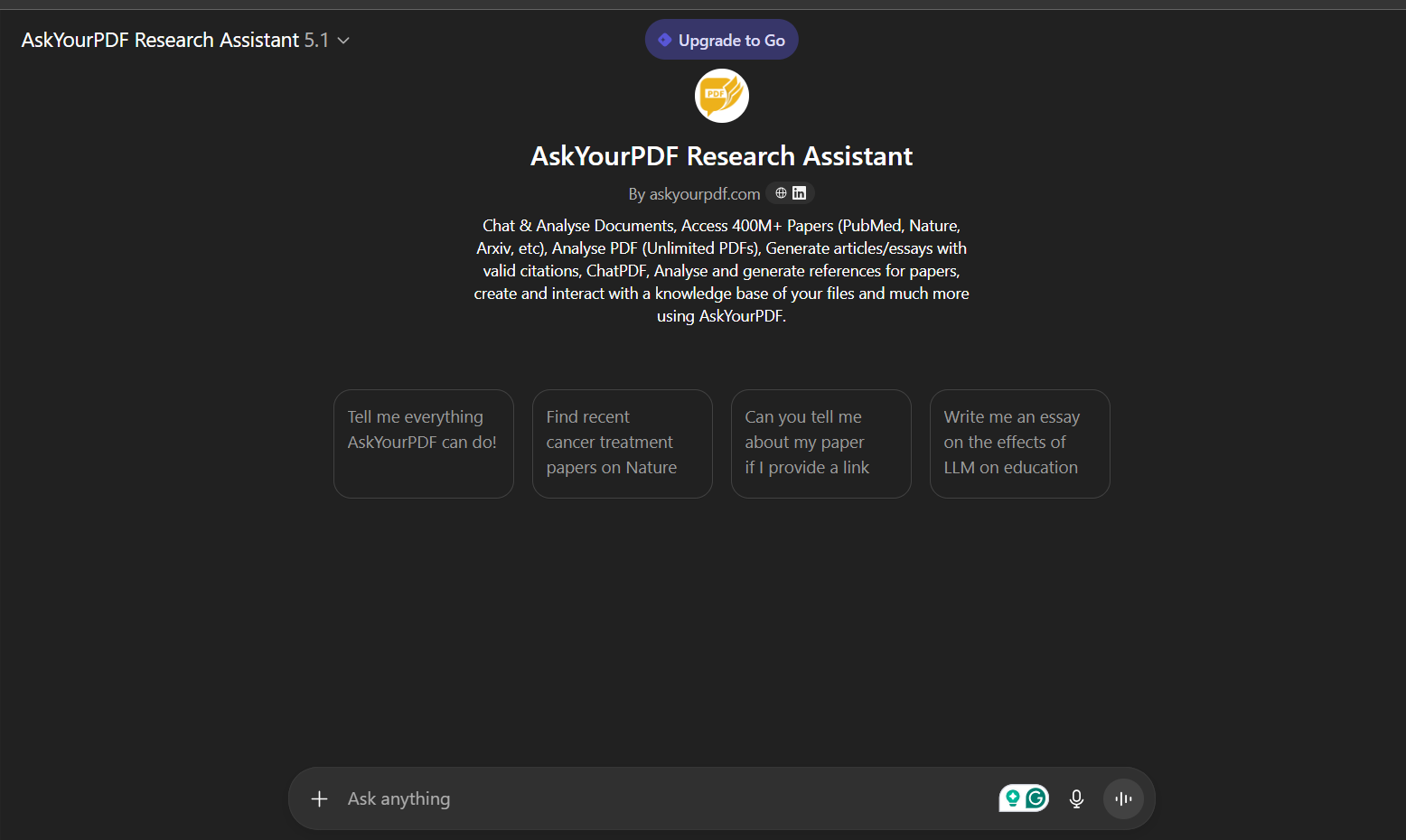Select "Tell me everything AskYourPDF can do!" prompt

click(x=424, y=443)
